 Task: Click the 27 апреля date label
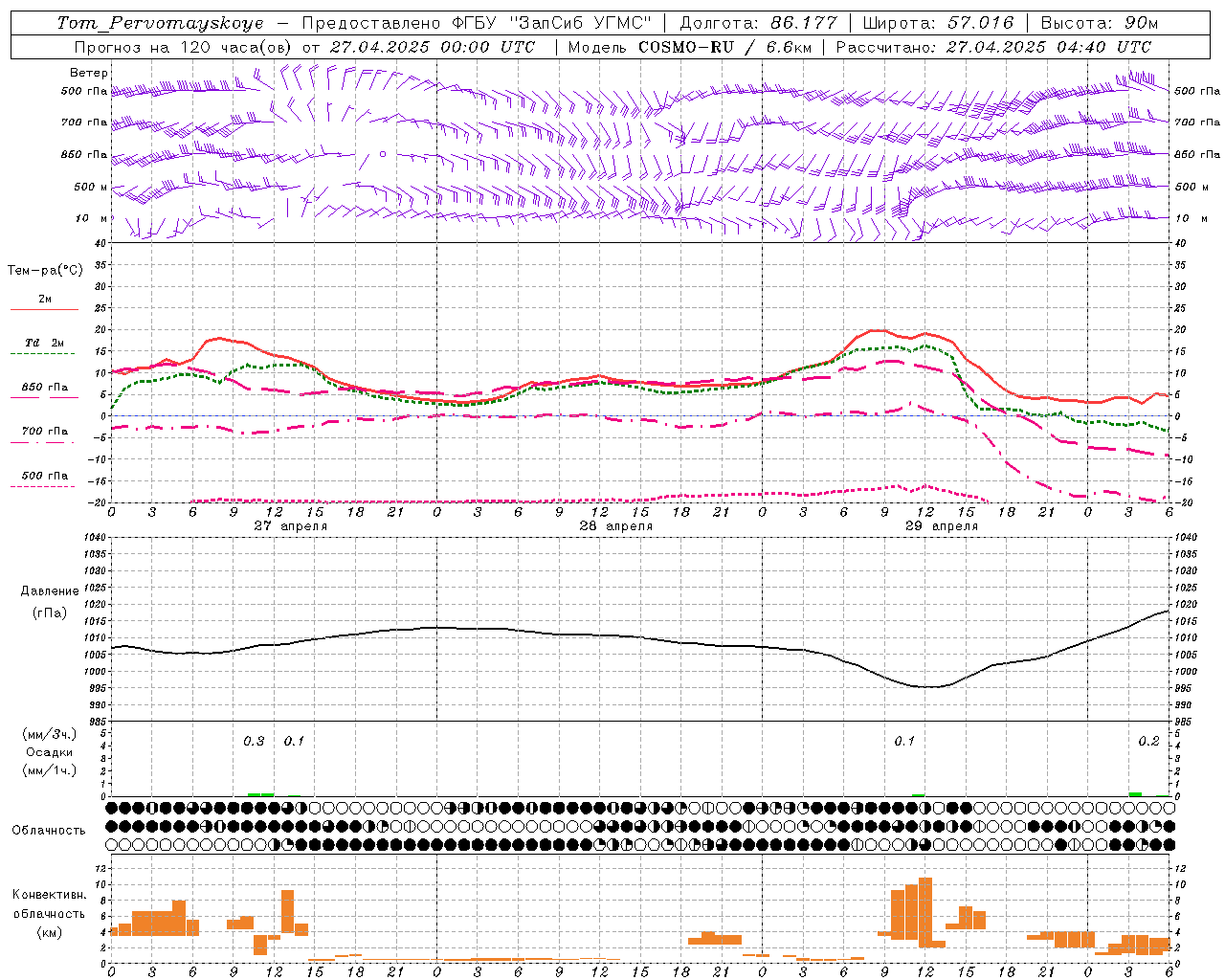coord(290,526)
